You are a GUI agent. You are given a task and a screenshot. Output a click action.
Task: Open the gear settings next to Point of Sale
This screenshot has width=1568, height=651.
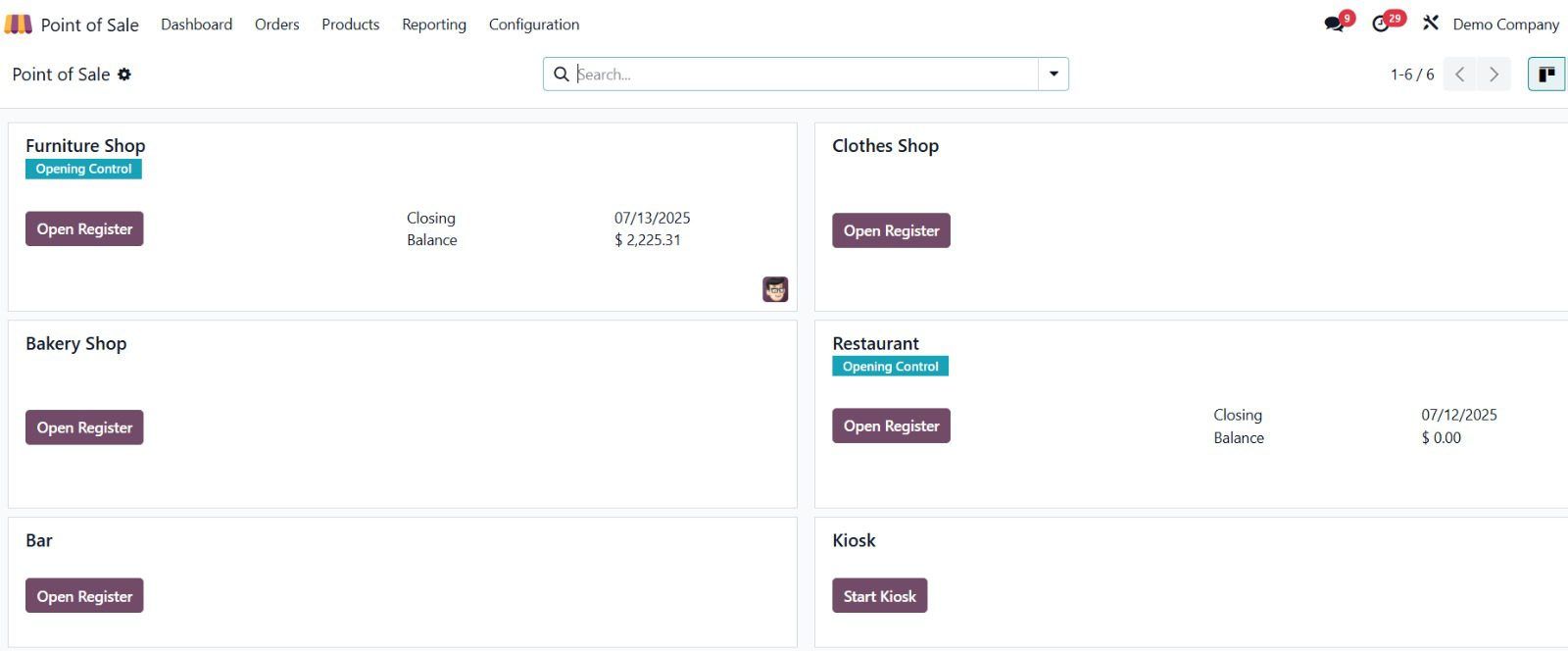coord(124,75)
